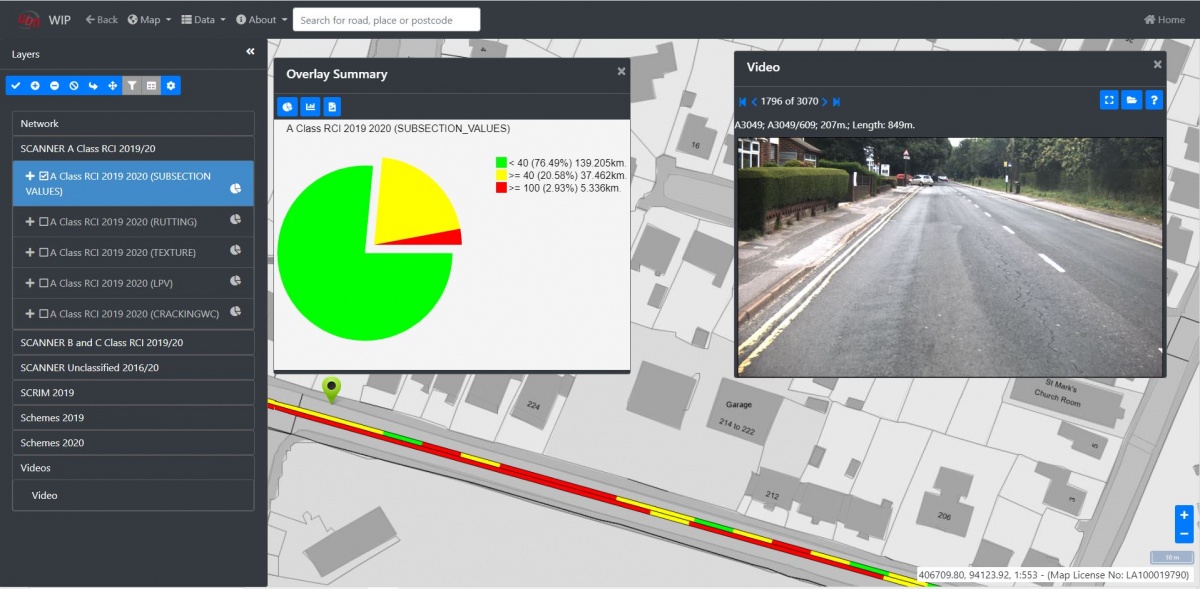This screenshot has height=589, width=1200.
Task: Enable the TEXTURE layer checkbox
Action: [44, 252]
